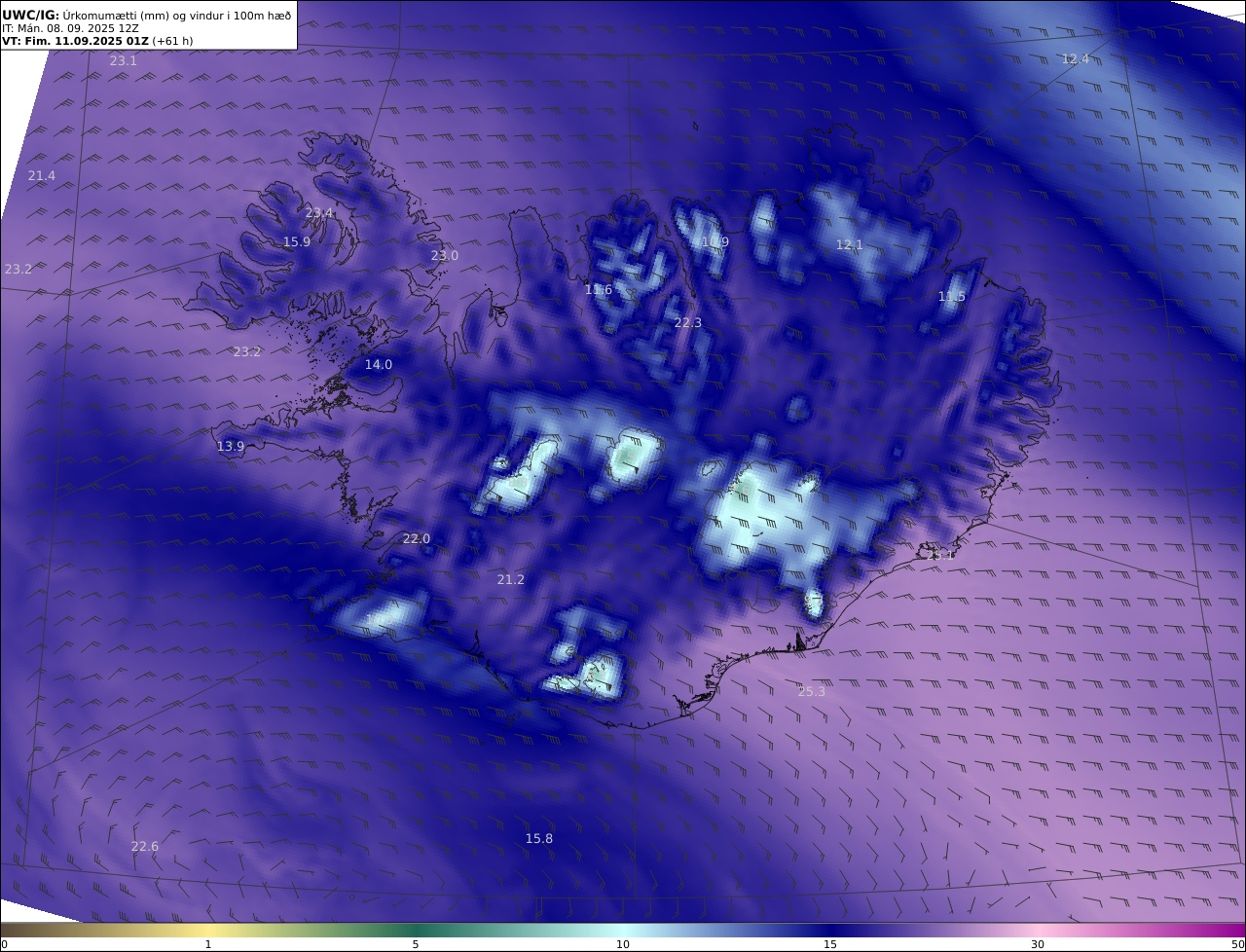Click the 13.9 value label

click(231, 446)
